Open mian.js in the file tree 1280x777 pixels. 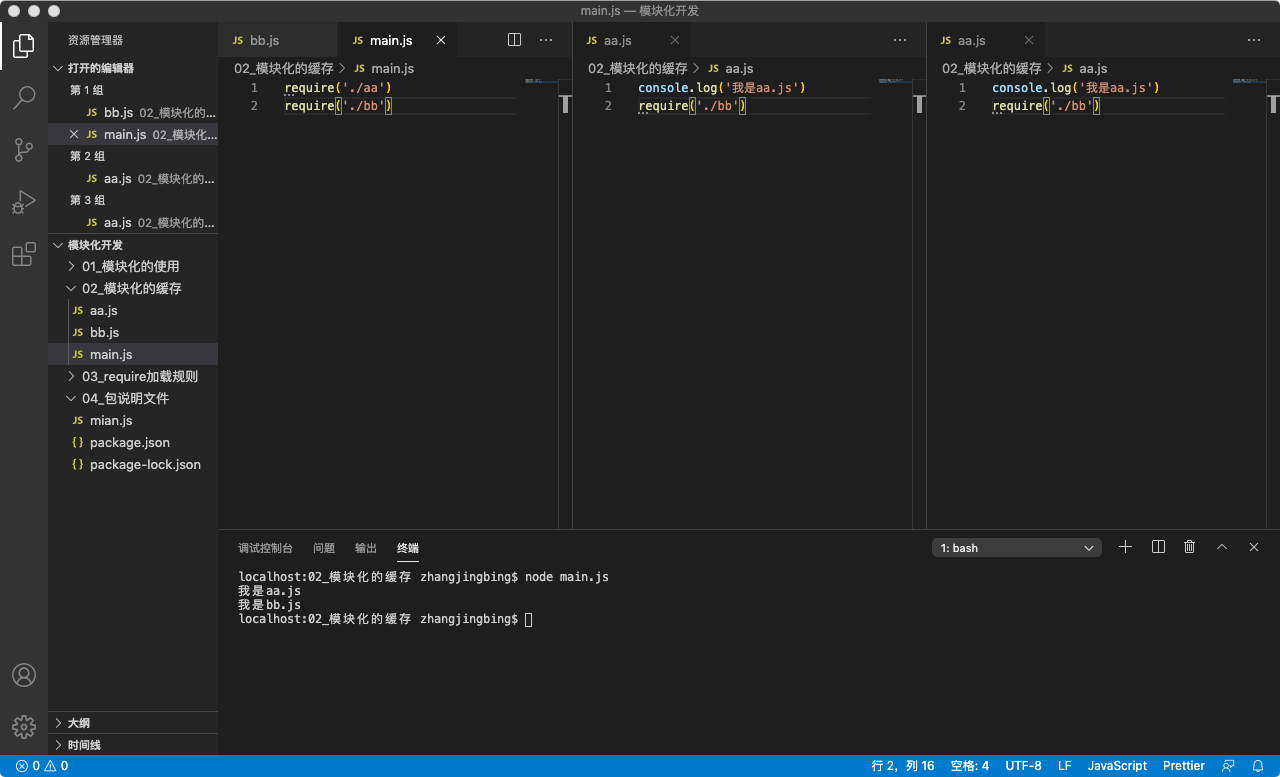(x=133, y=420)
